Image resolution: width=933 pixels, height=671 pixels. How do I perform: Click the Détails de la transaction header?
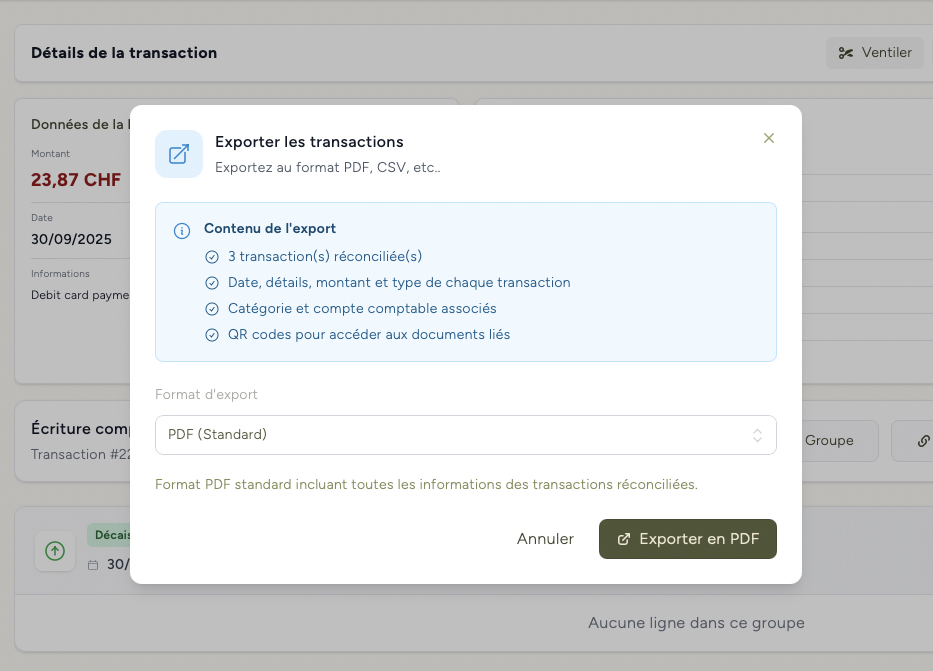124,52
